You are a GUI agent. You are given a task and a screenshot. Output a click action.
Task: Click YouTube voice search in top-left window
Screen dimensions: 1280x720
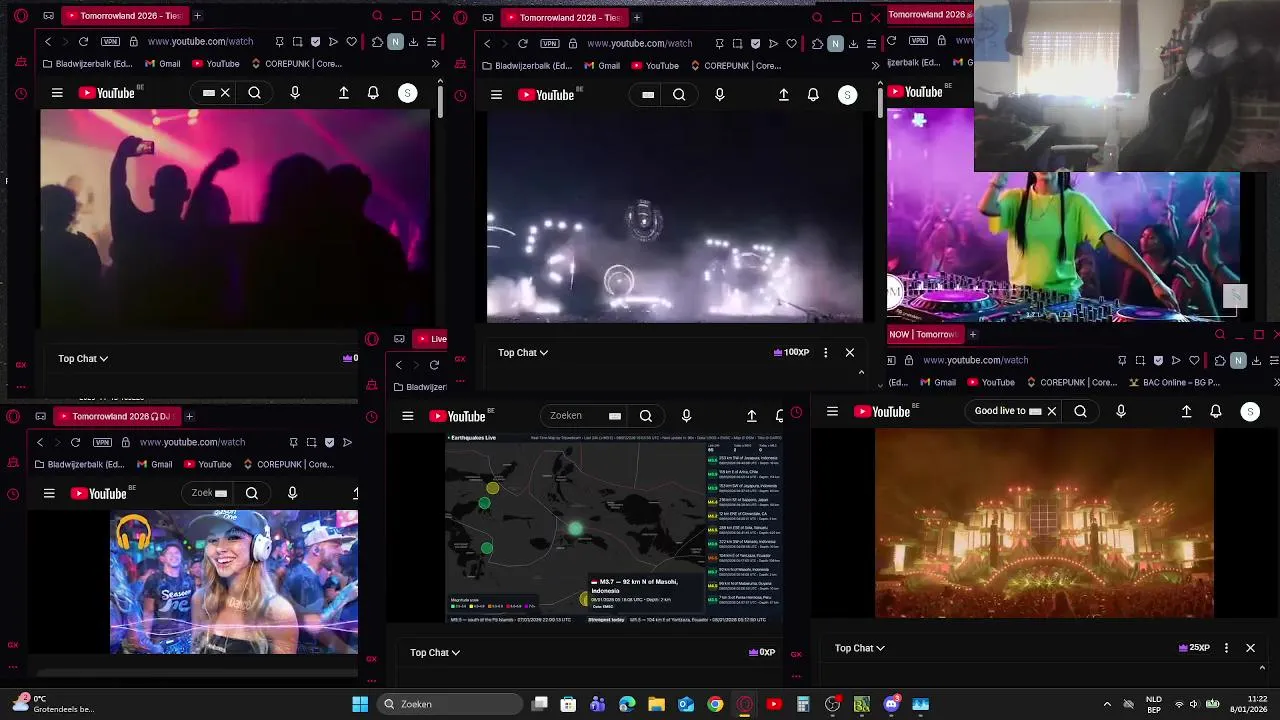click(295, 93)
